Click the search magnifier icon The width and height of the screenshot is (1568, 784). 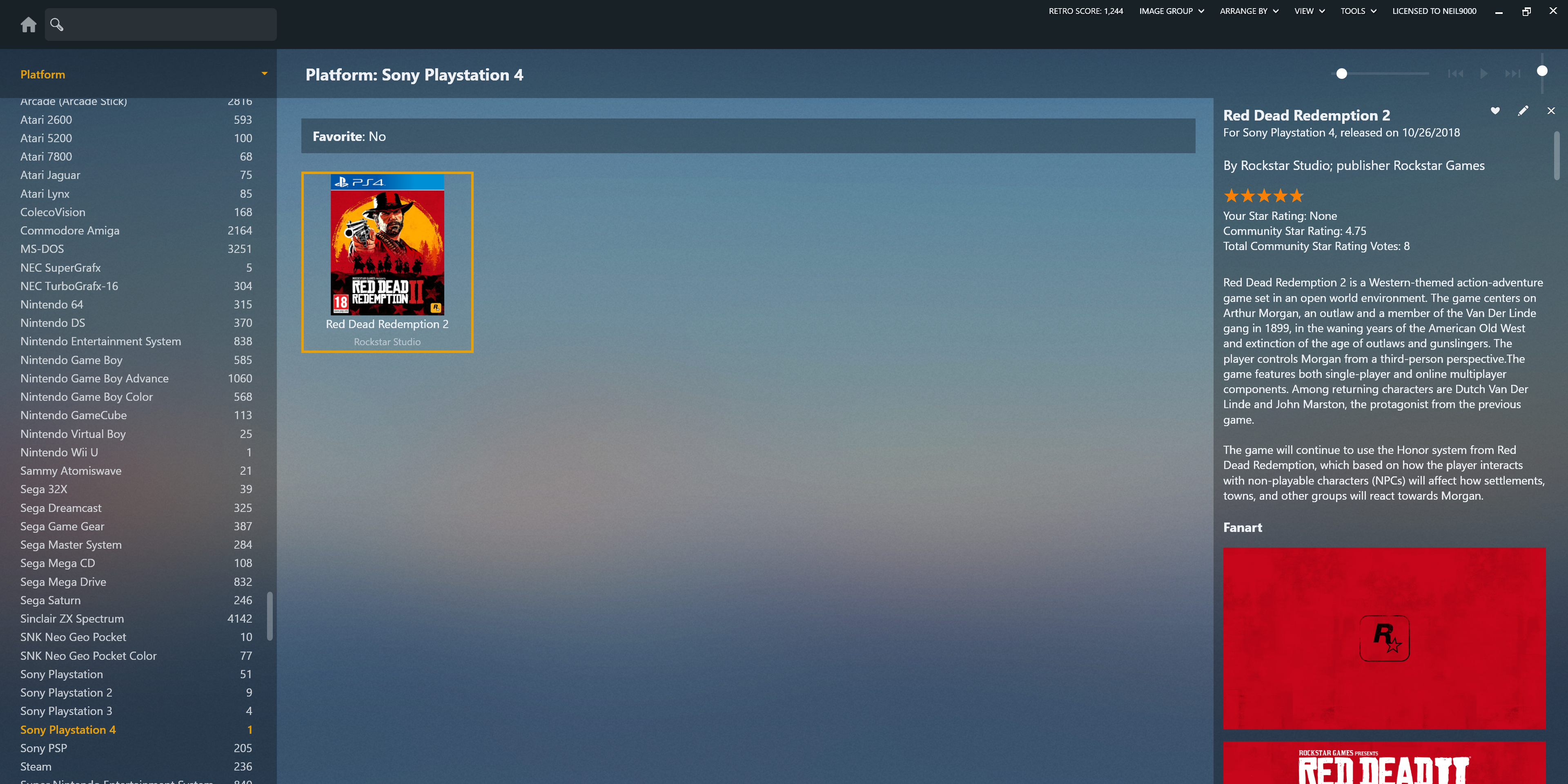click(x=57, y=25)
